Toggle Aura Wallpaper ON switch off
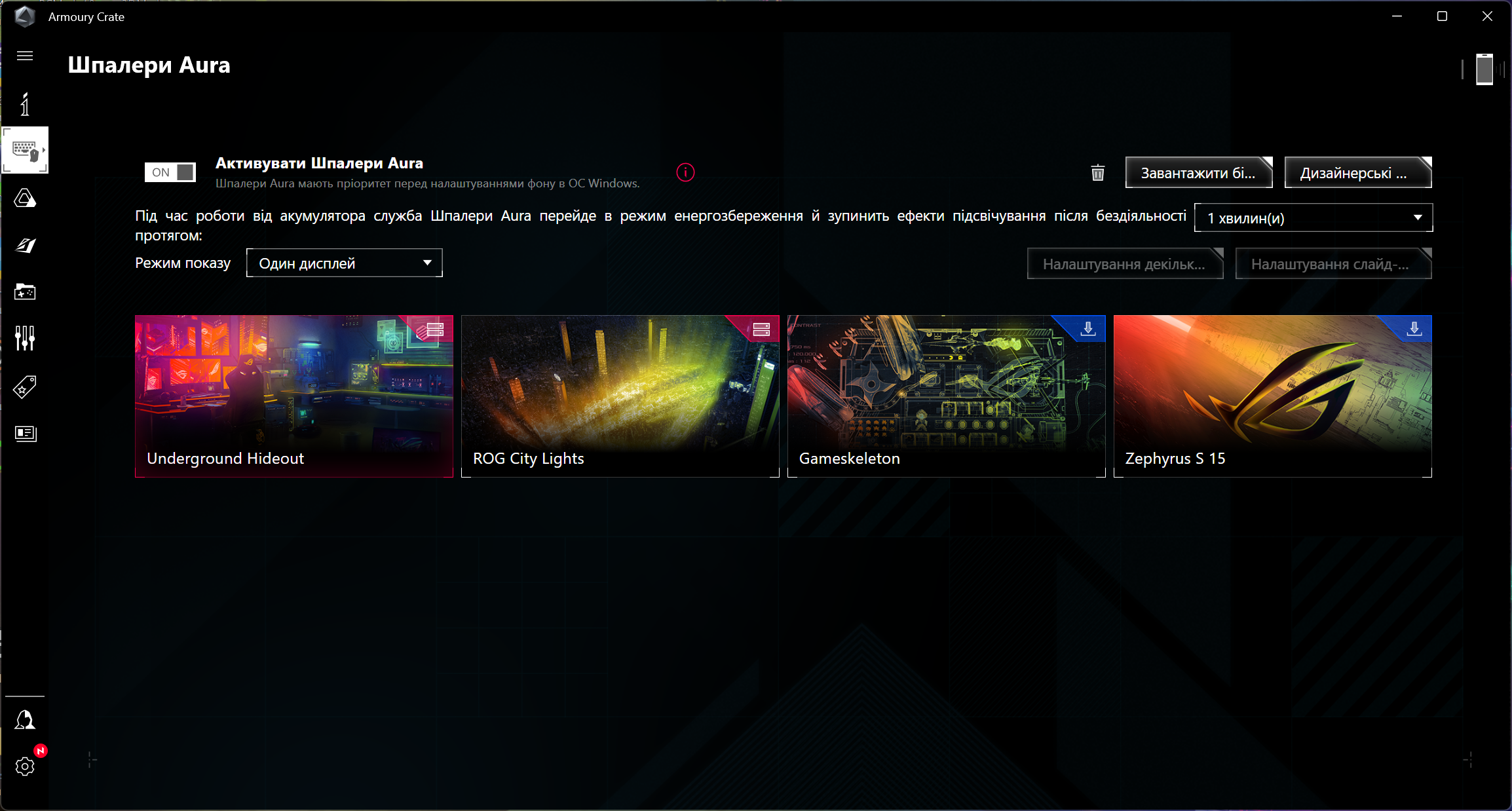Viewport: 1512px width, 811px height. [x=170, y=172]
